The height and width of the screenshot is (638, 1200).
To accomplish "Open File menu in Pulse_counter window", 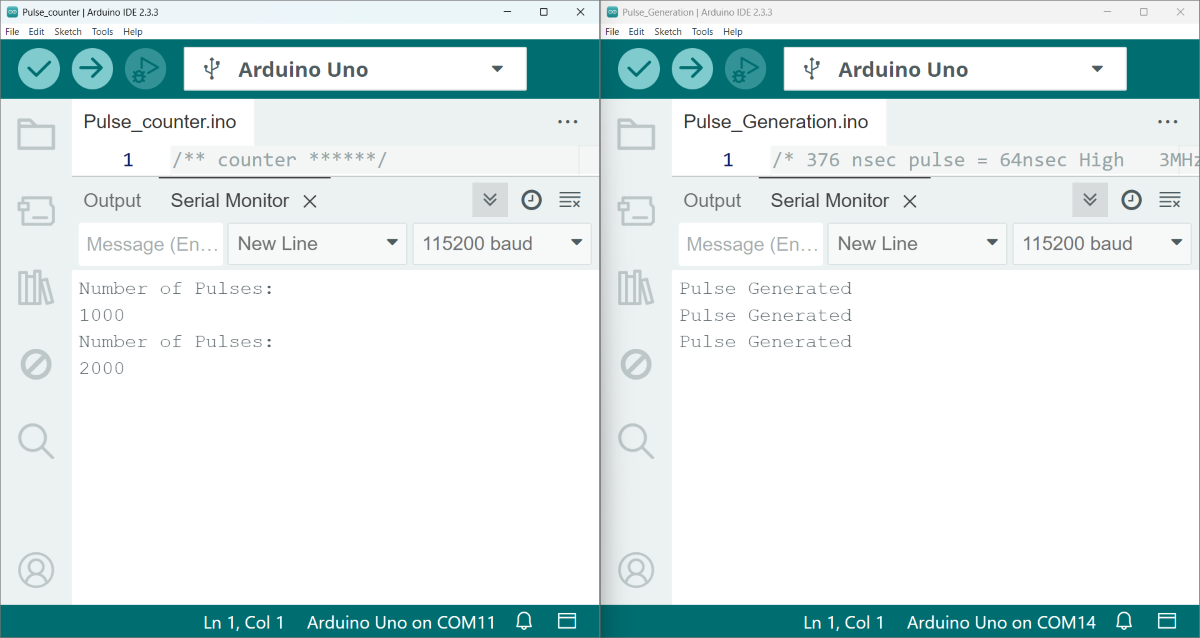I will (x=12, y=32).
